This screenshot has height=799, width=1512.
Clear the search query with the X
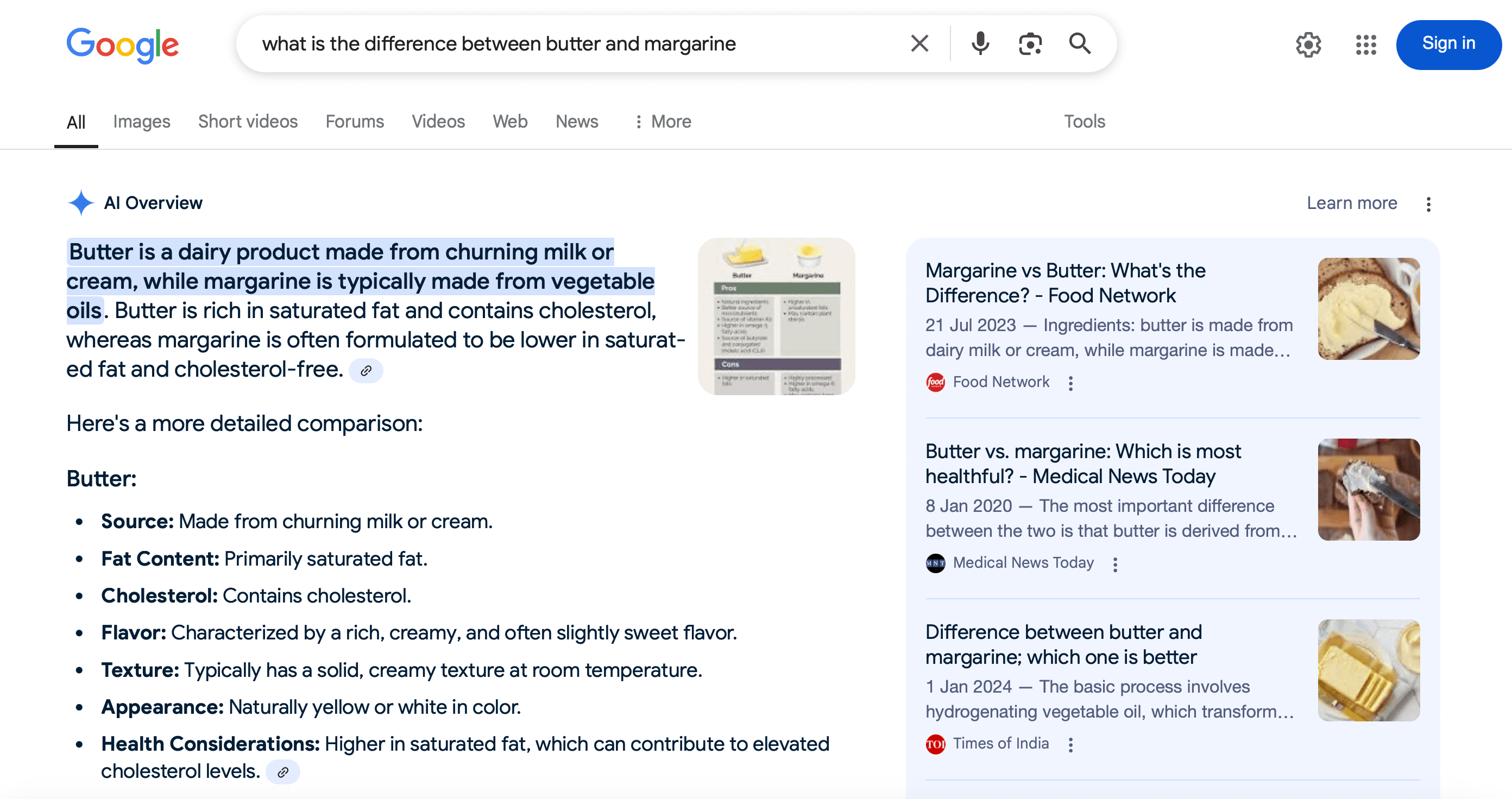tap(918, 43)
